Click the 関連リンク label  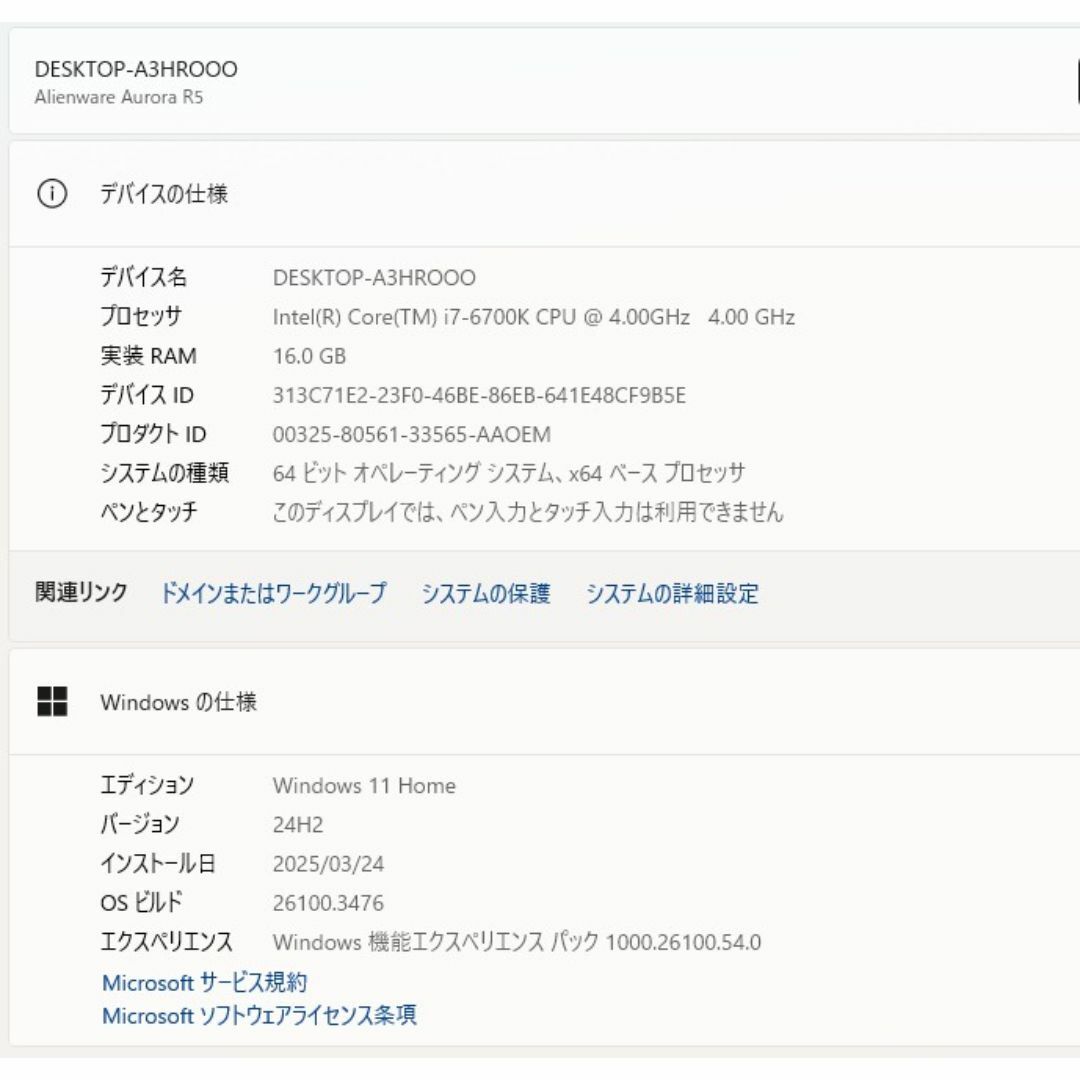point(81,592)
